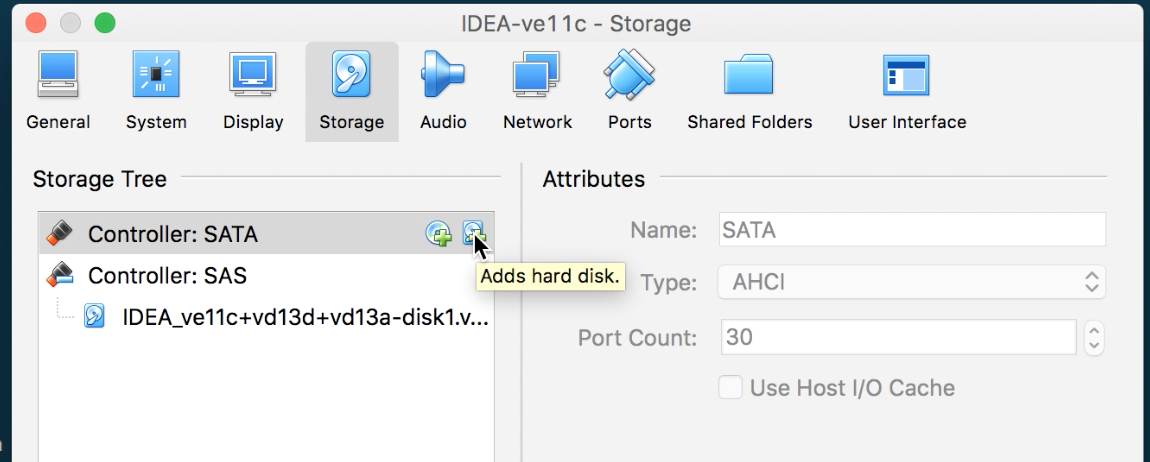1150x462 pixels.
Task: Go to the Network settings section
Action: coord(537,92)
